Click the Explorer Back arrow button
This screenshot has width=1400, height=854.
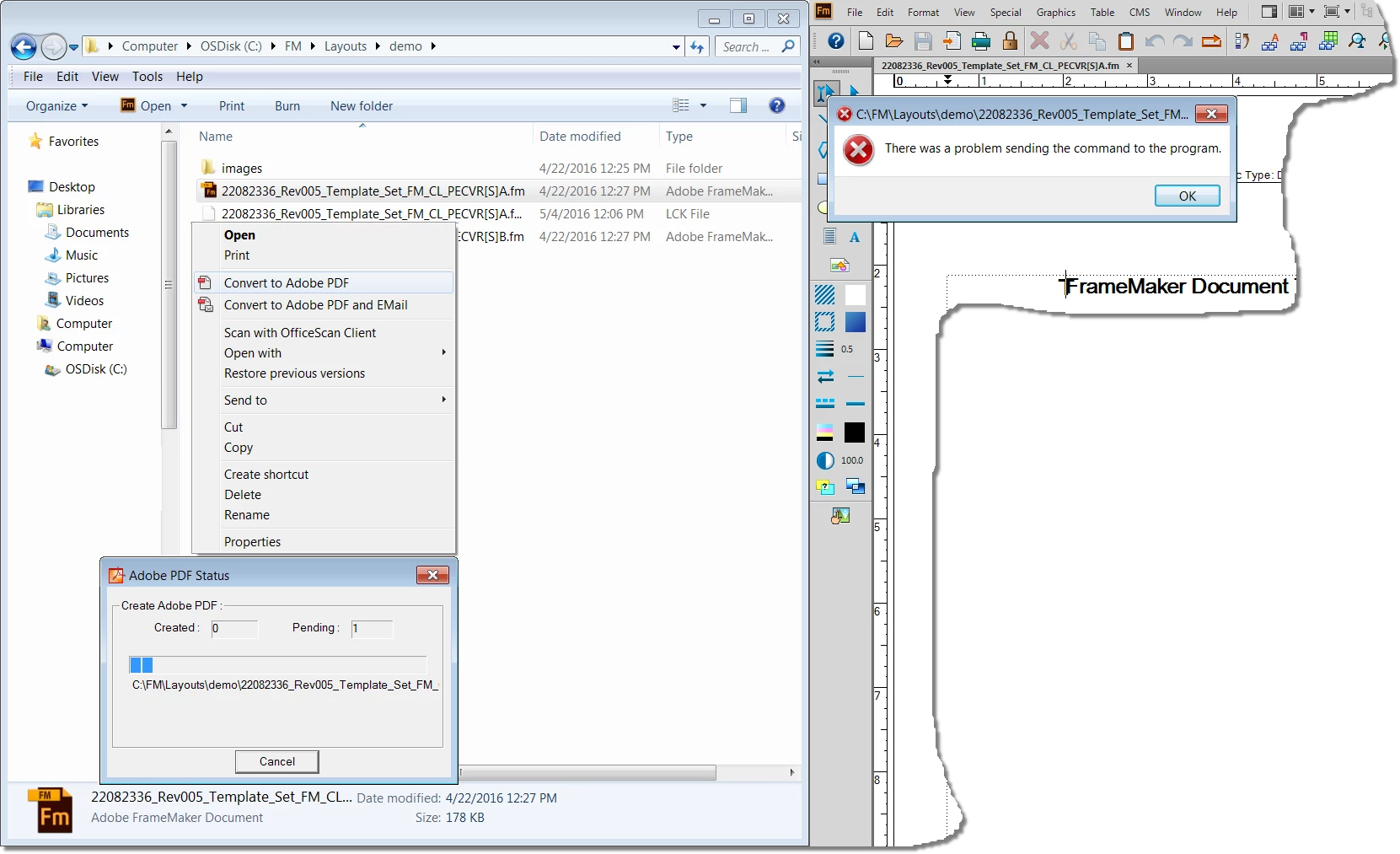pyautogui.click(x=24, y=47)
